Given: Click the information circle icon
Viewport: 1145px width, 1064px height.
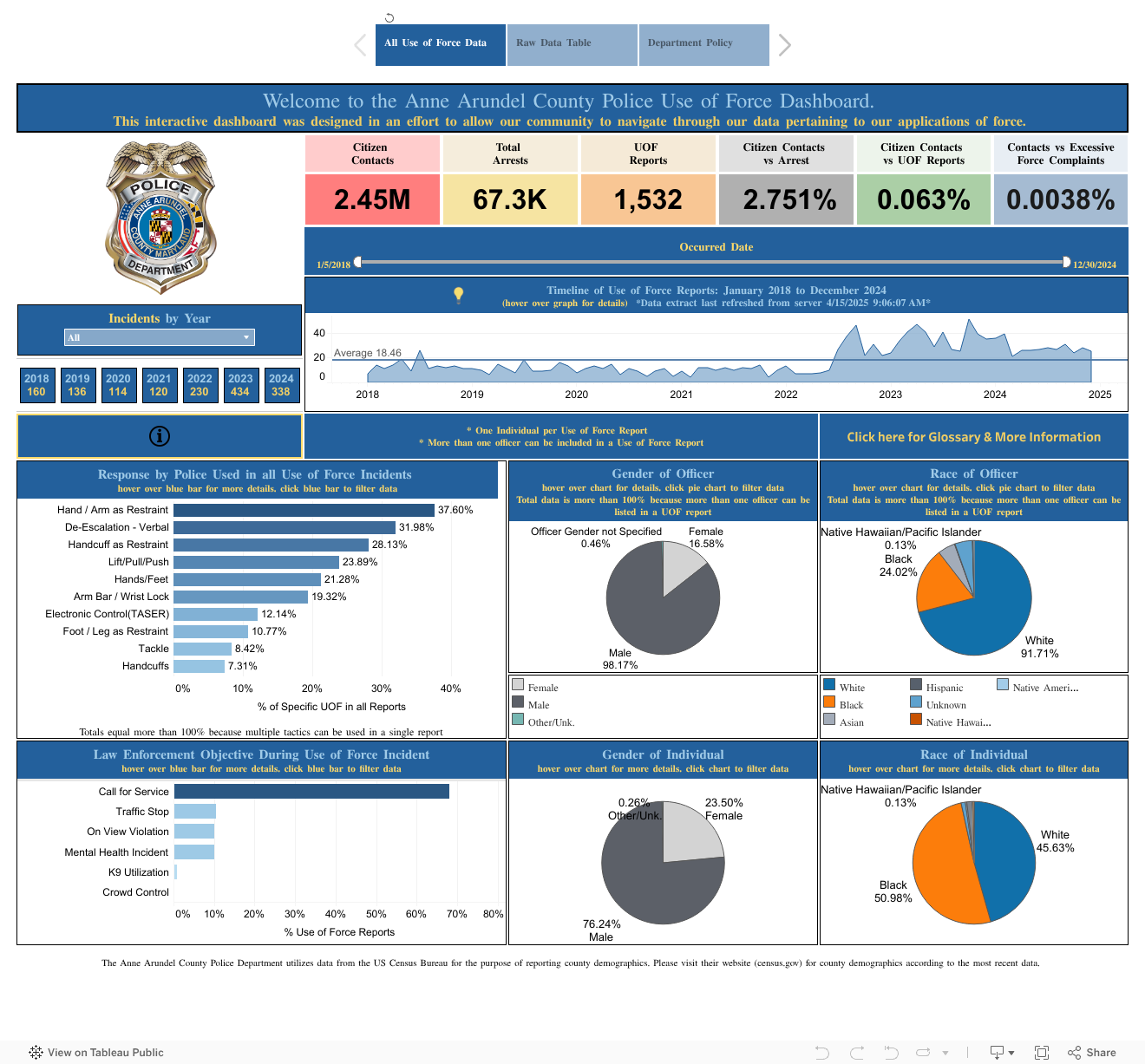Looking at the screenshot, I should click(x=160, y=436).
